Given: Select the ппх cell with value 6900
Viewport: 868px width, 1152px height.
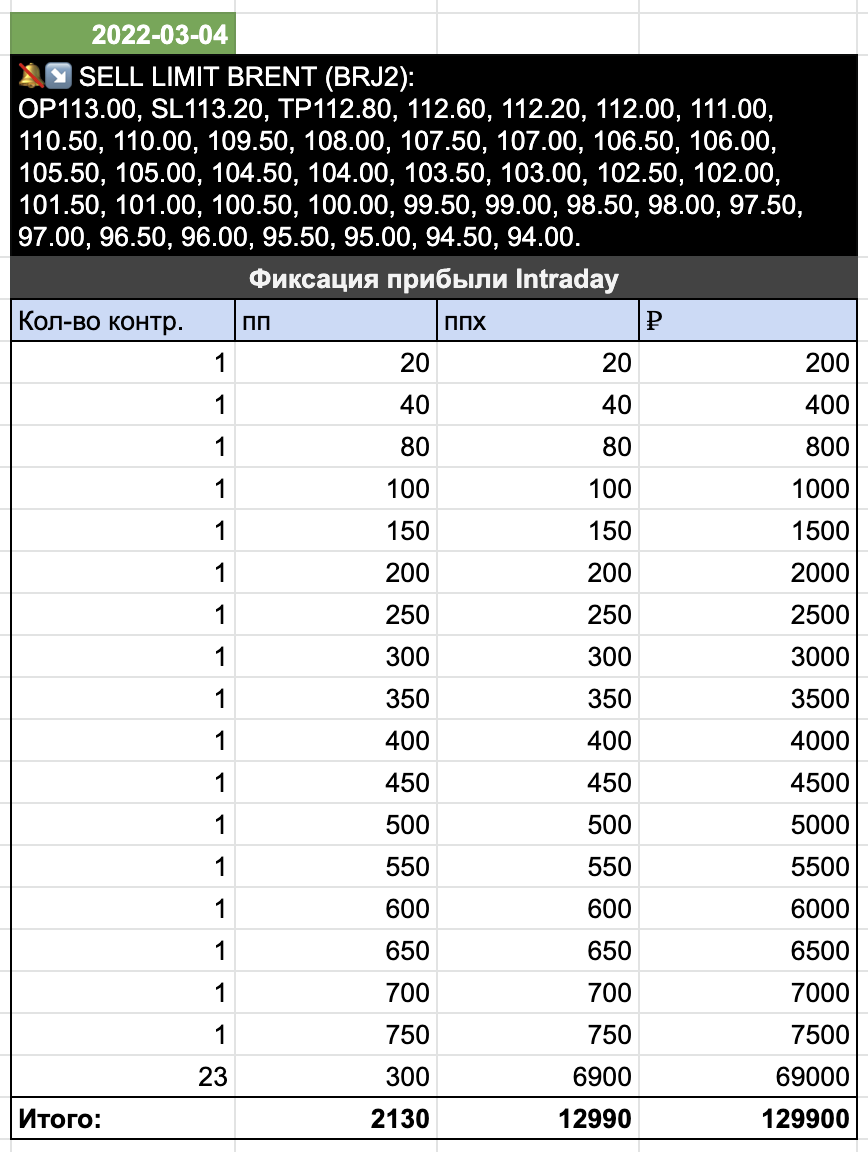Looking at the screenshot, I should (538, 1076).
